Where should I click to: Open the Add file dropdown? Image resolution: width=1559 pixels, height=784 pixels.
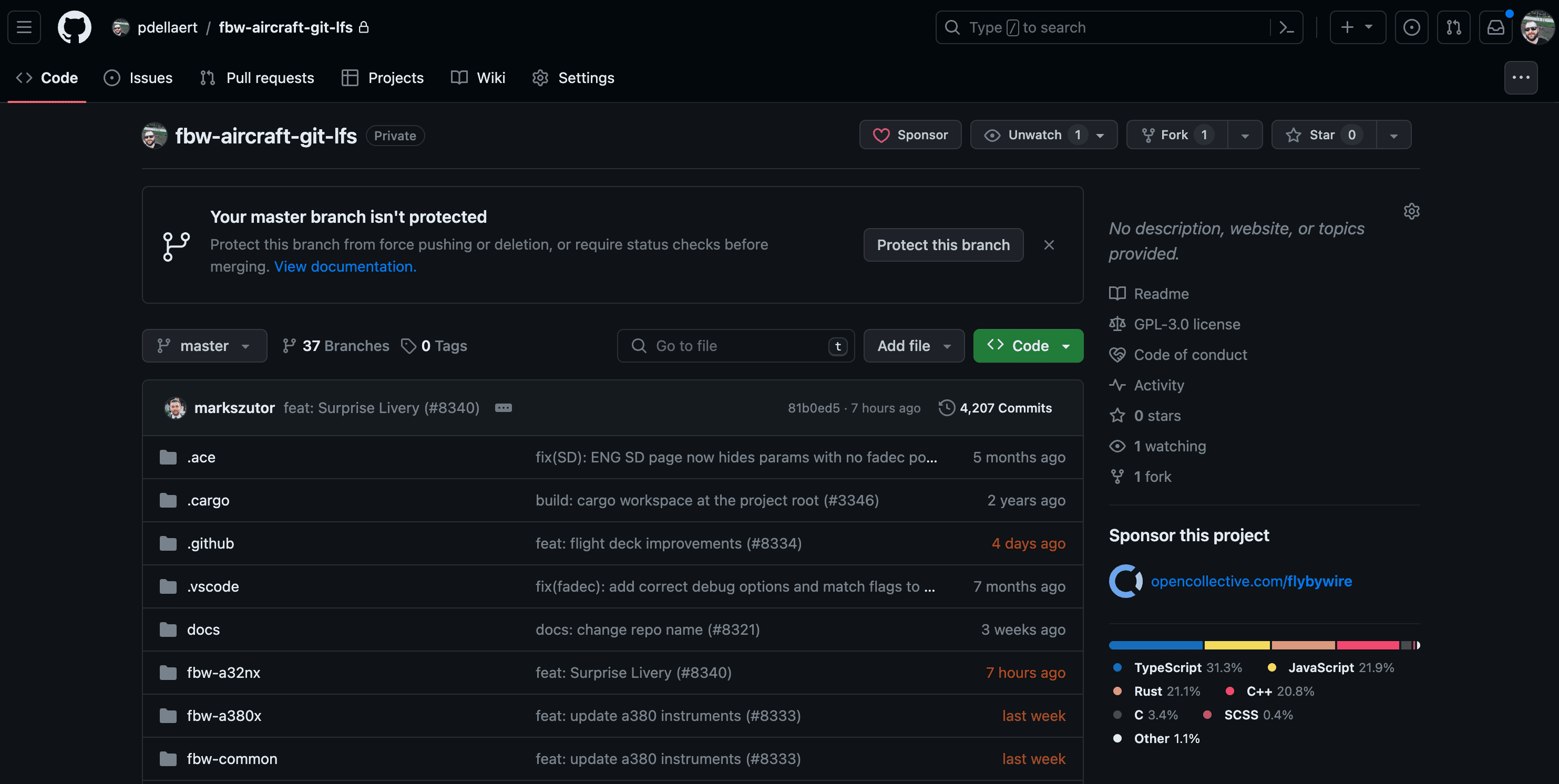click(x=913, y=346)
